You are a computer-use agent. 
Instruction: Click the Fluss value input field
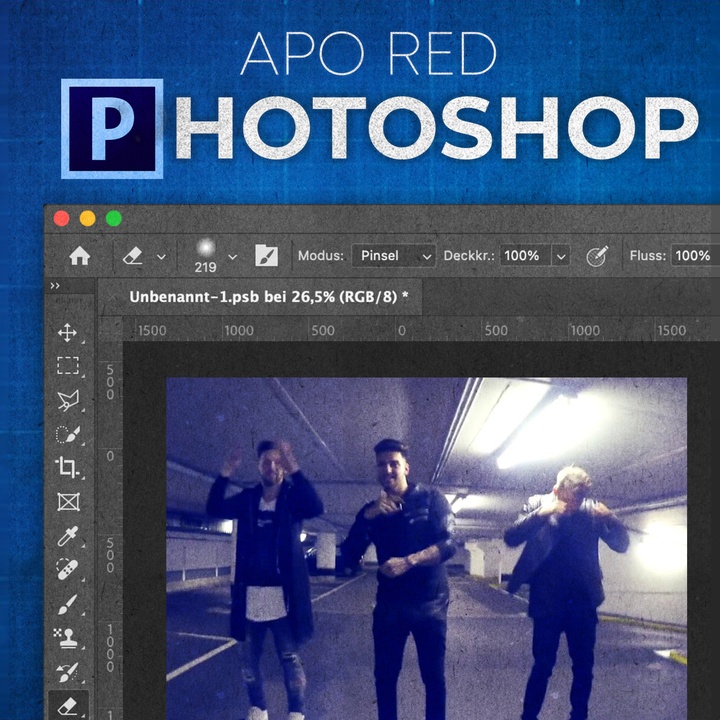pyautogui.click(x=693, y=256)
